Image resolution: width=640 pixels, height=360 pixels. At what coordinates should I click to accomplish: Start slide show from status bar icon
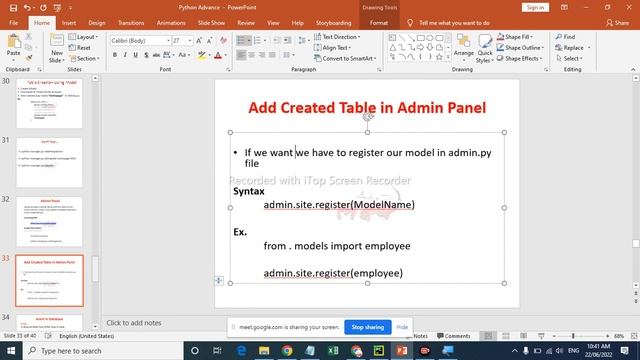pos(541,336)
